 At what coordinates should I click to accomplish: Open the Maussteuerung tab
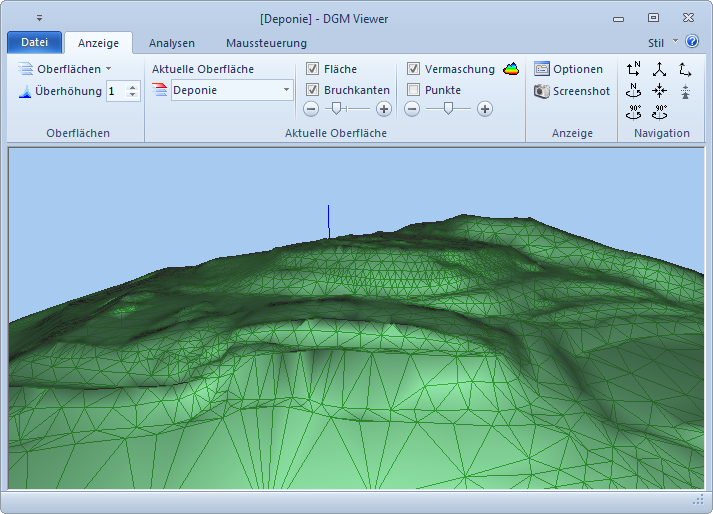[266, 43]
